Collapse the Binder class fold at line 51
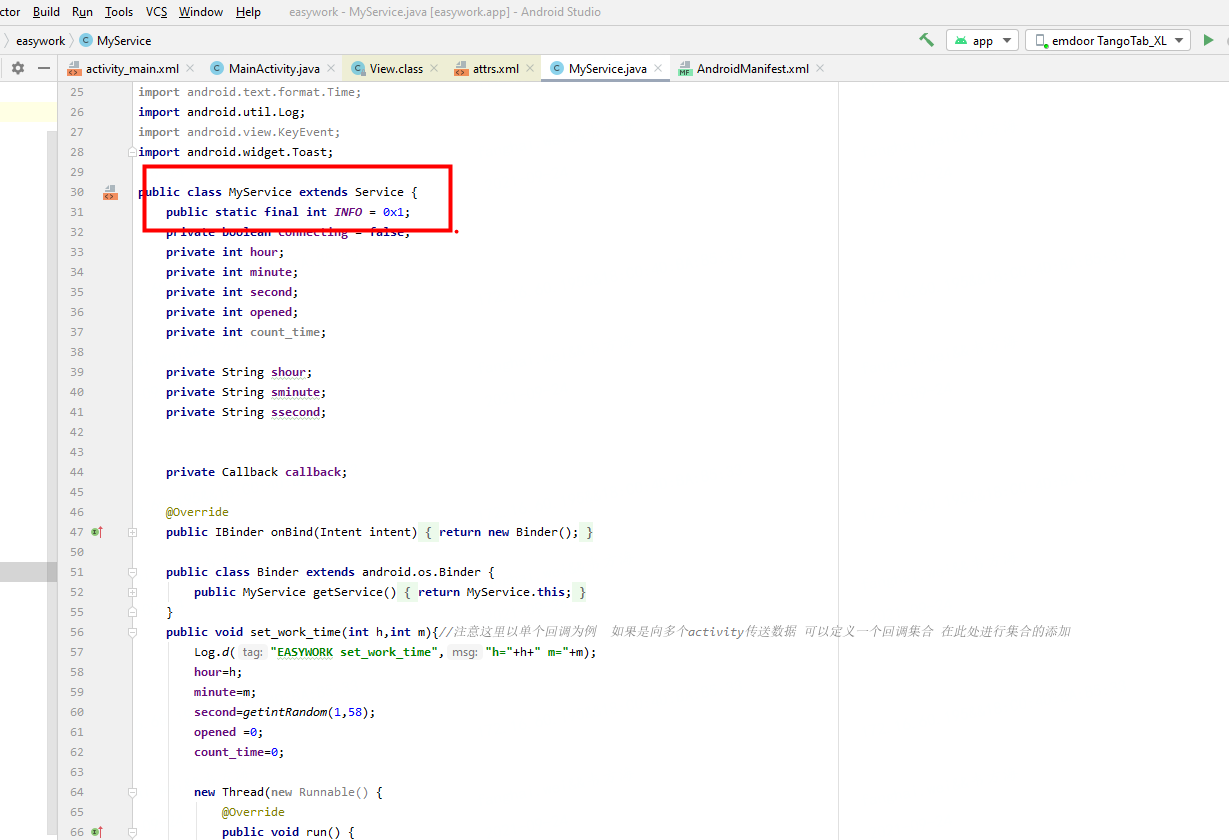The height and width of the screenshot is (840, 1229). 131,571
